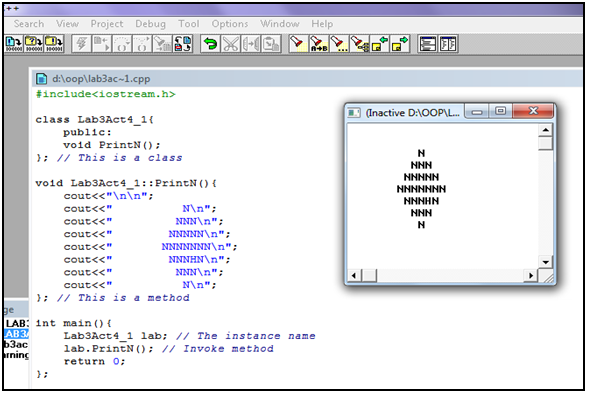Open the View menu
Viewport: 589px width, 393px height.
(x=68, y=24)
